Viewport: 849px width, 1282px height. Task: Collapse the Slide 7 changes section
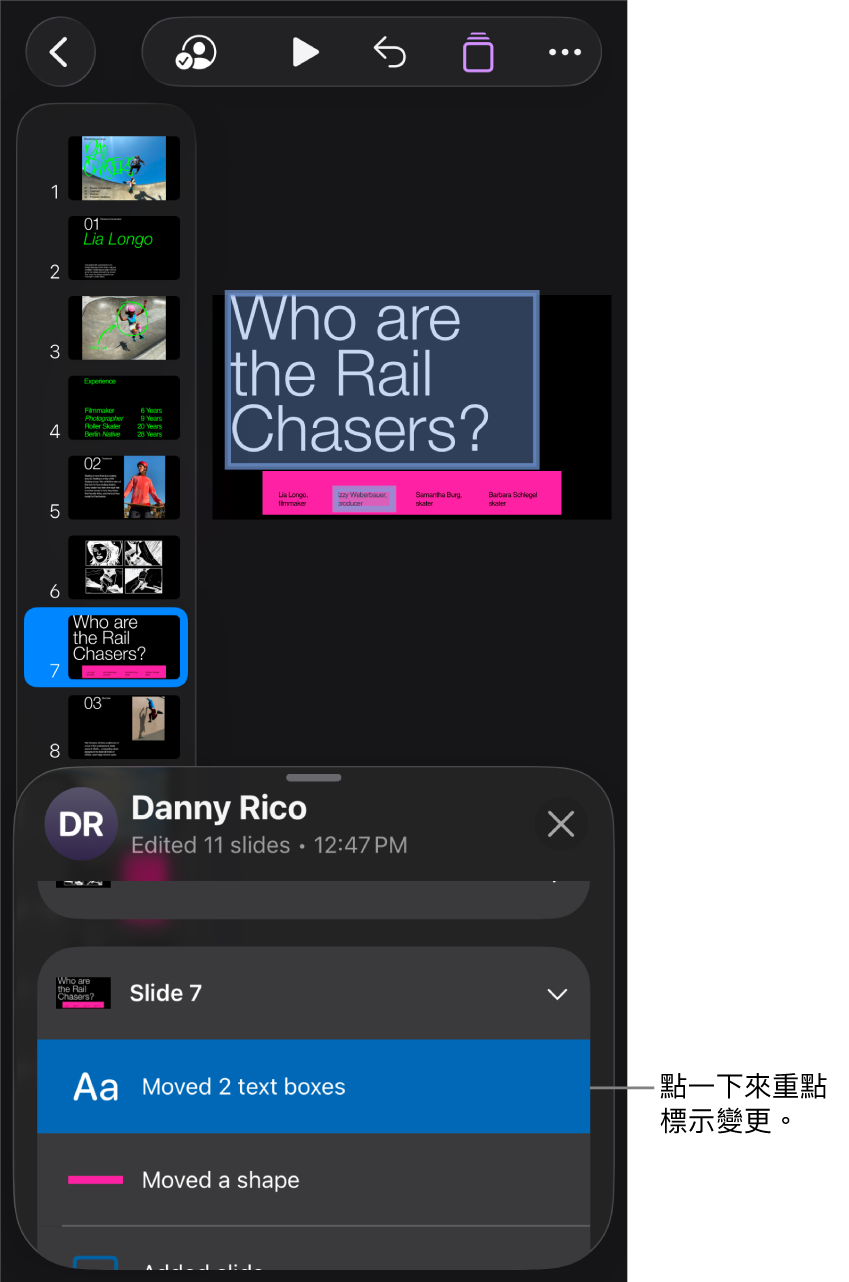(x=557, y=994)
